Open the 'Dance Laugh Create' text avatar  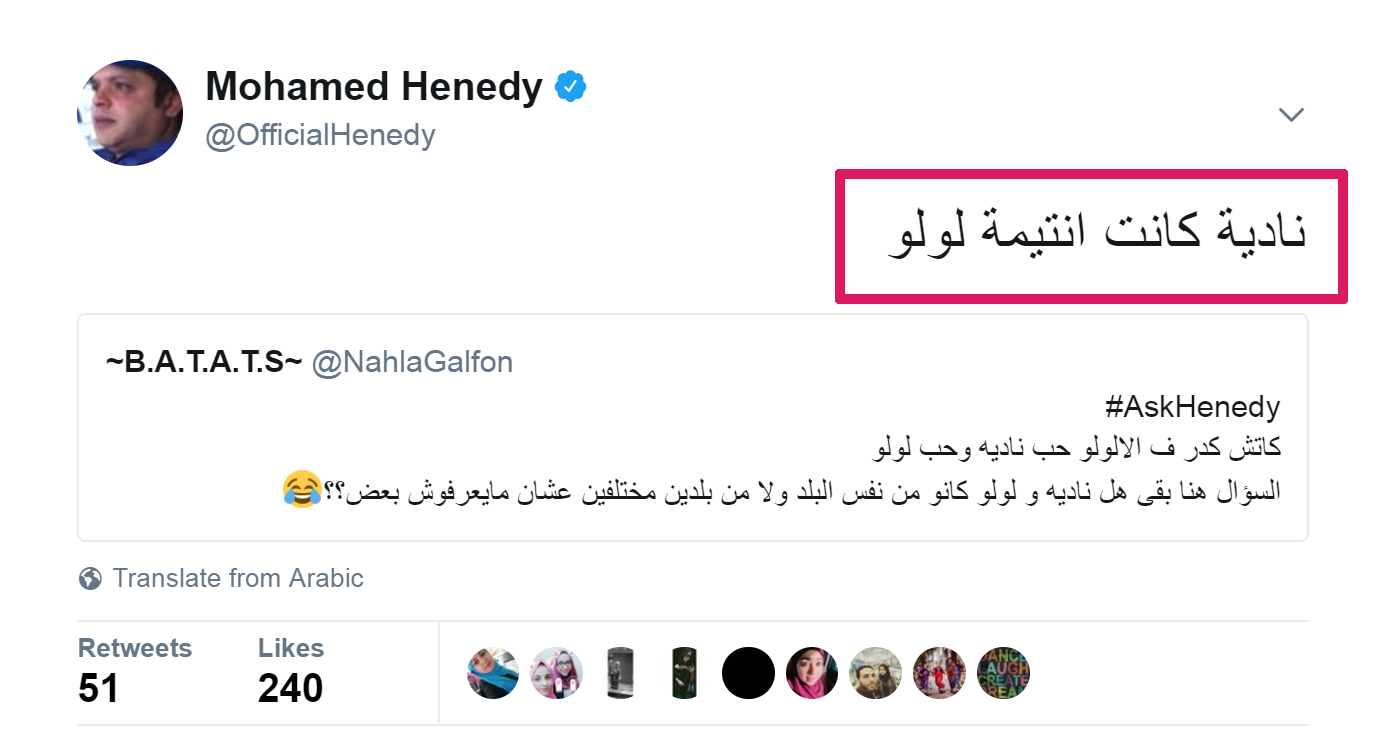point(1003,672)
